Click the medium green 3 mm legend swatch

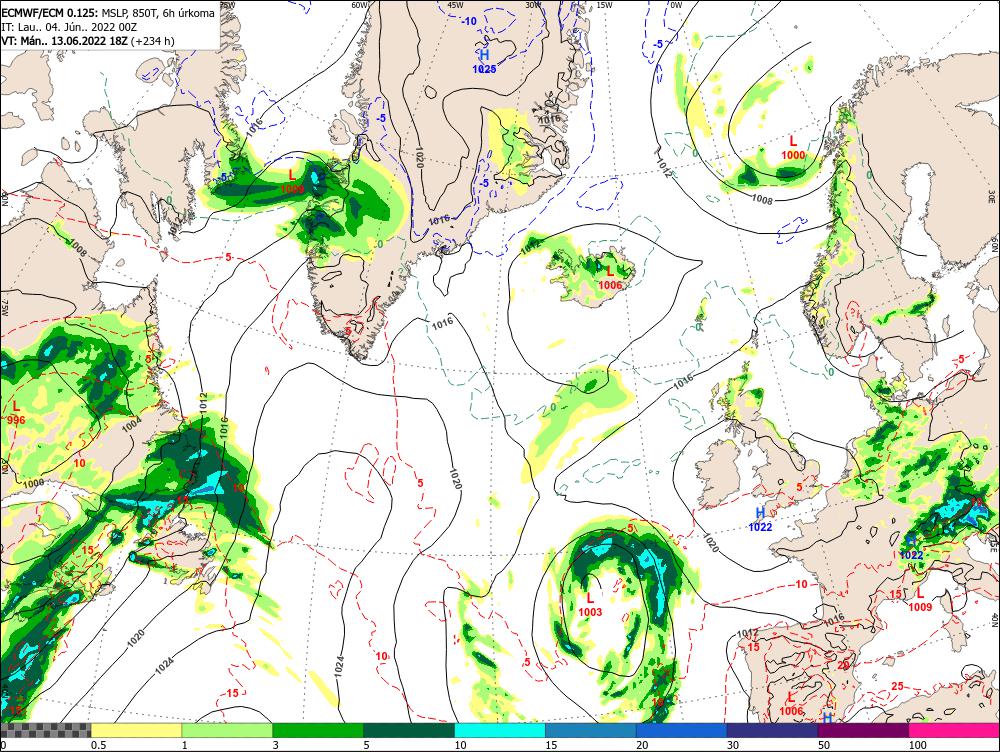click(x=318, y=730)
